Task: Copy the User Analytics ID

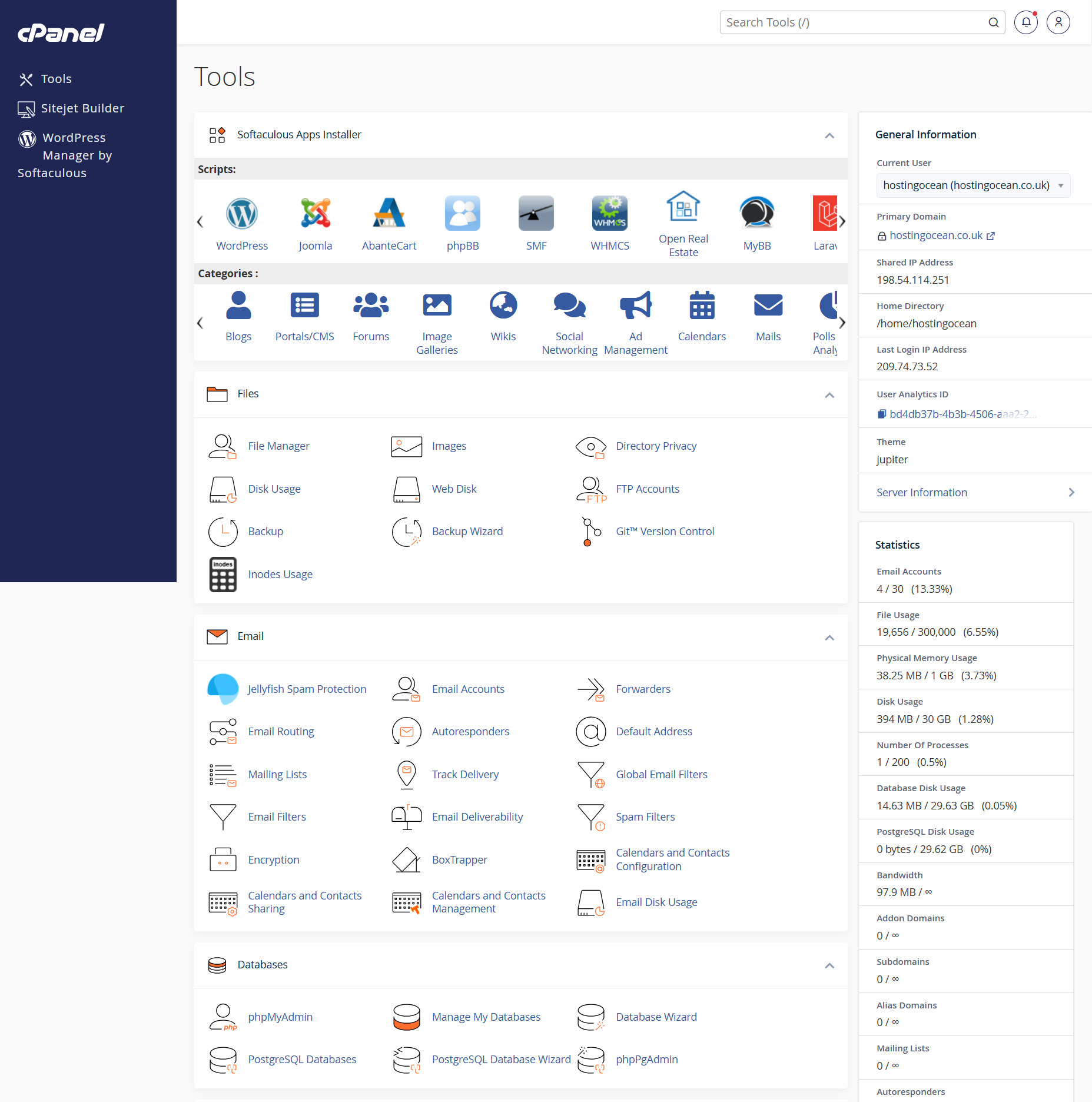Action: coord(881,414)
